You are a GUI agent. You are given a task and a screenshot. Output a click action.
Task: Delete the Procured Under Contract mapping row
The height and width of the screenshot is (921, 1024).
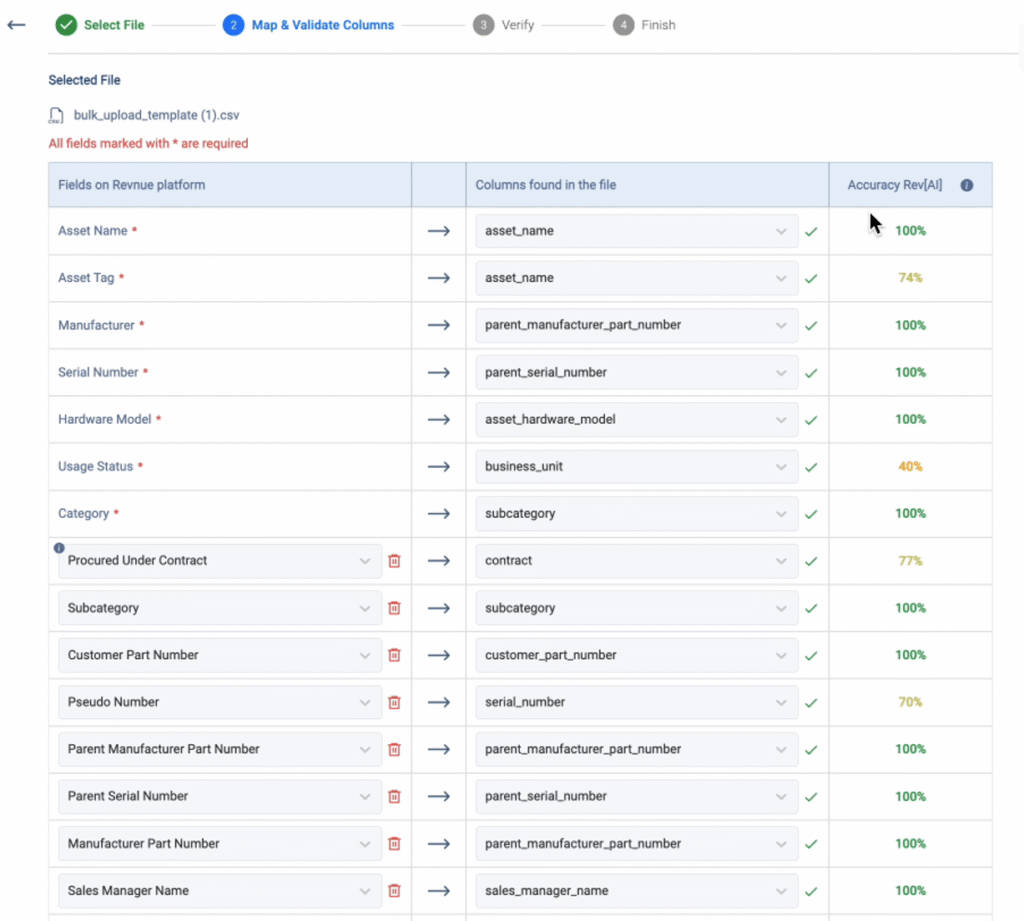(x=394, y=561)
